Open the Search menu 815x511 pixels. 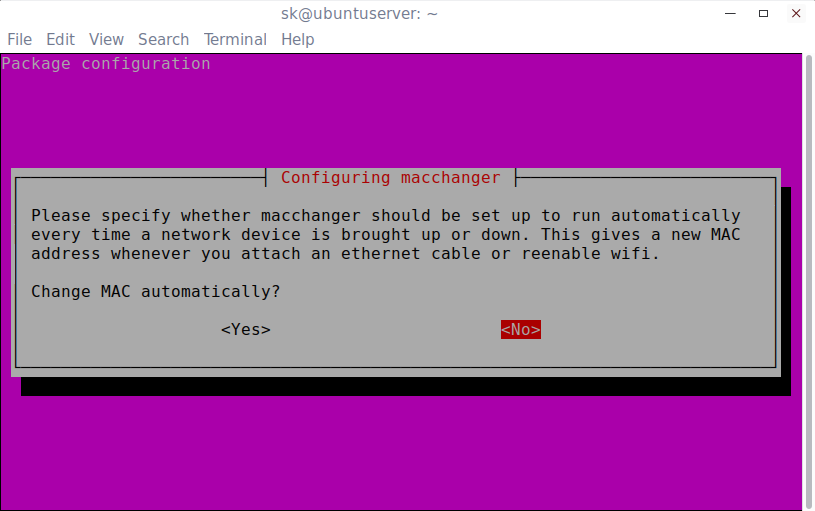coord(163,40)
